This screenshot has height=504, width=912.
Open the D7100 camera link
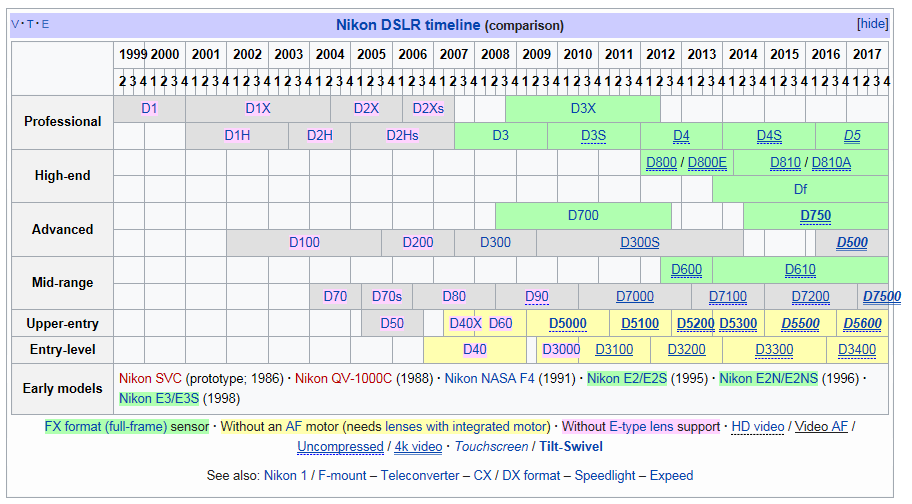tap(728, 296)
